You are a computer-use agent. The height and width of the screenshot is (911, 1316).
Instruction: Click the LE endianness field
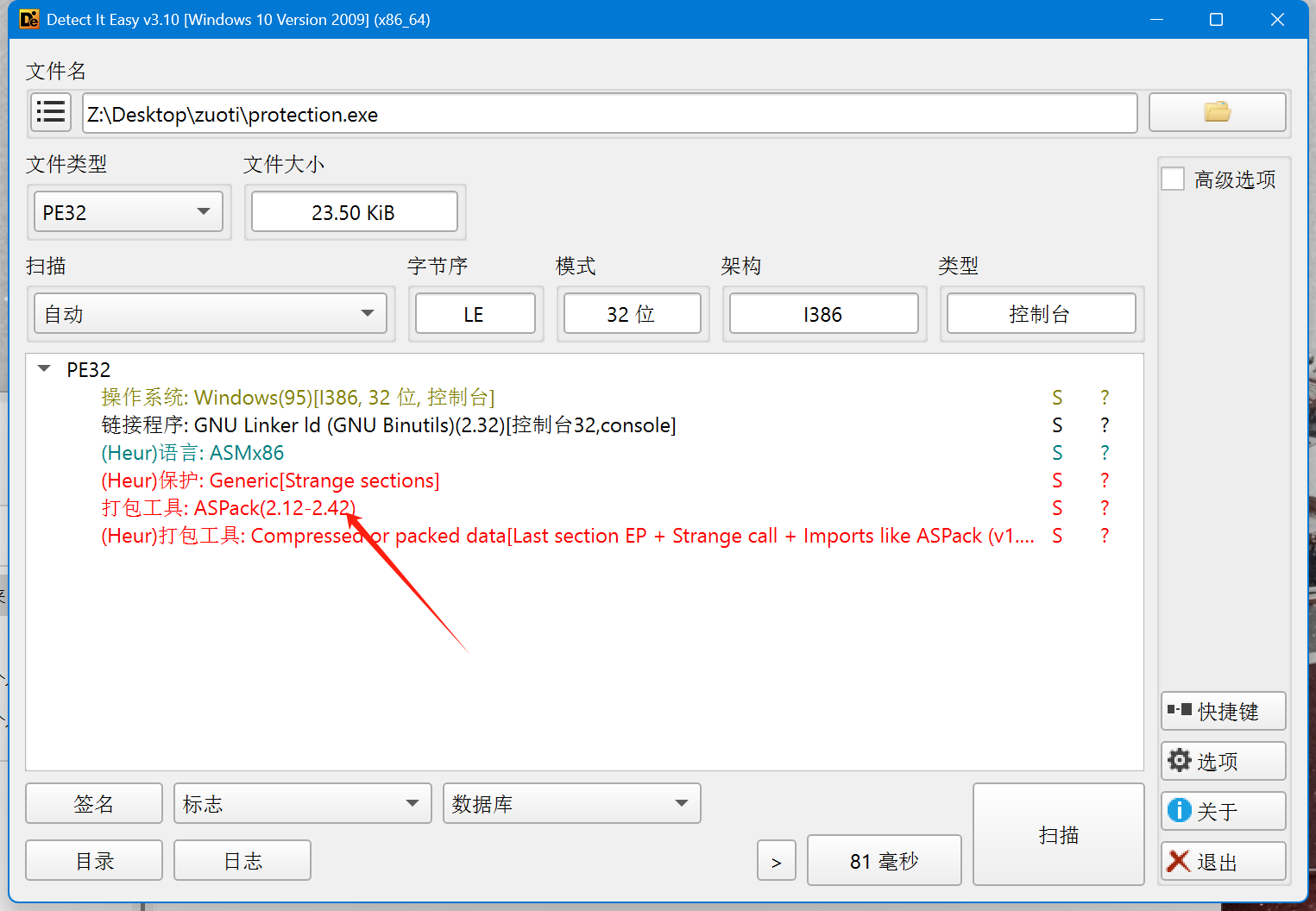pos(475,314)
